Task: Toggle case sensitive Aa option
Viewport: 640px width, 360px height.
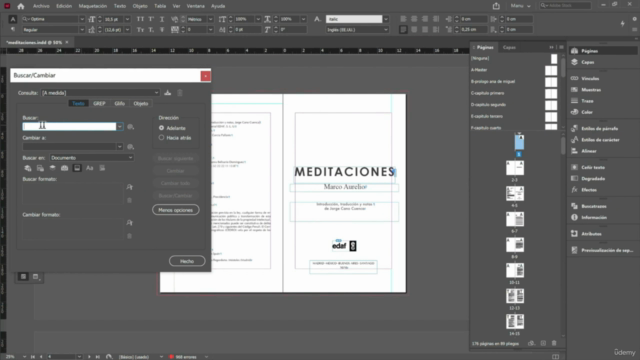Action: (x=89, y=168)
